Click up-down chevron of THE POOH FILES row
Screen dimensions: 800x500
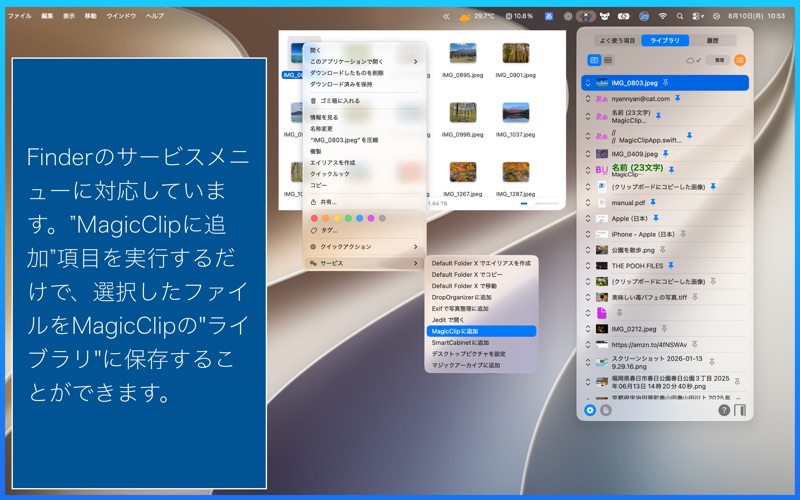tap(588, 266)
